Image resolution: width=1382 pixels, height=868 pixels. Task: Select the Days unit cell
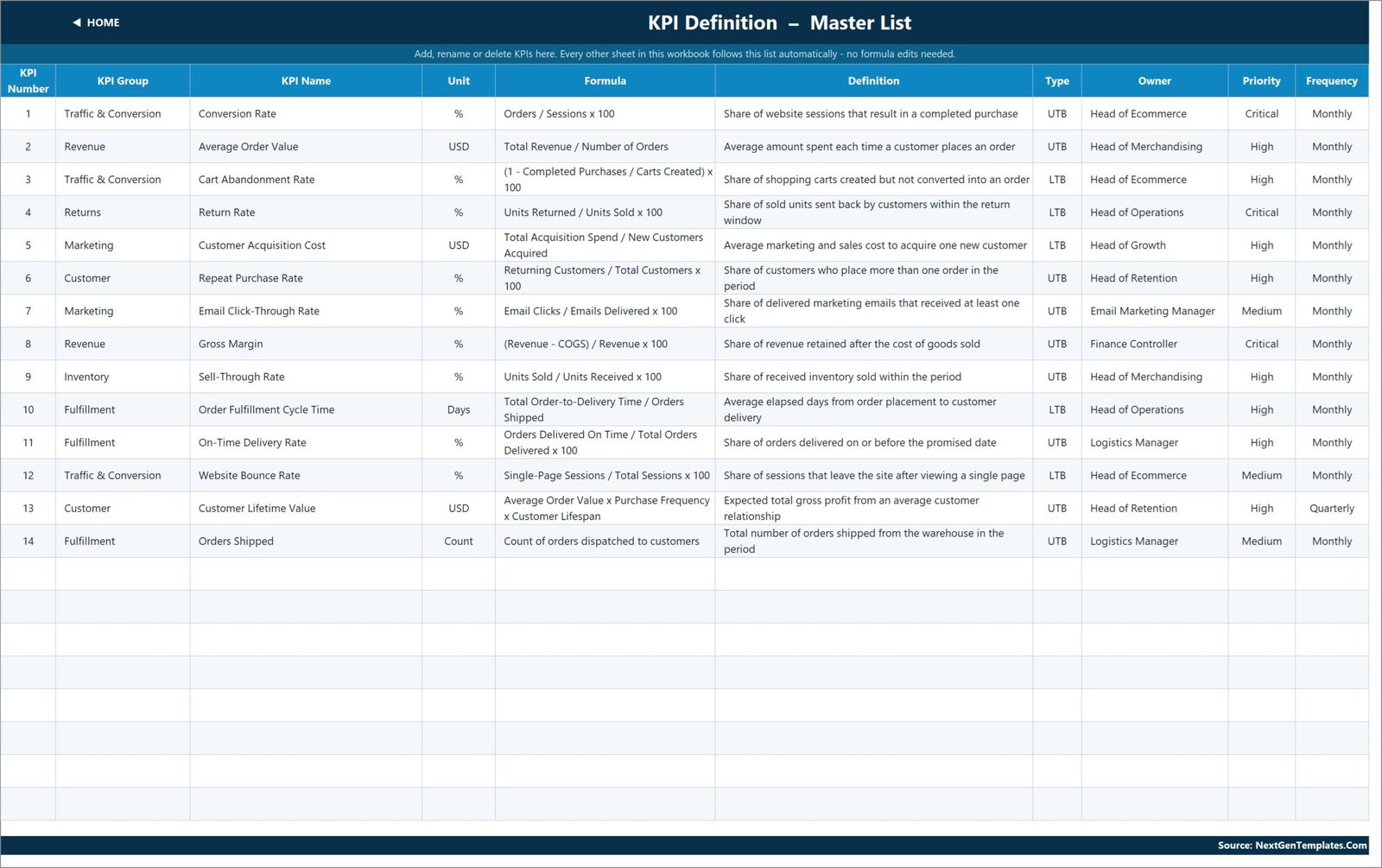(x=459, y=409)
